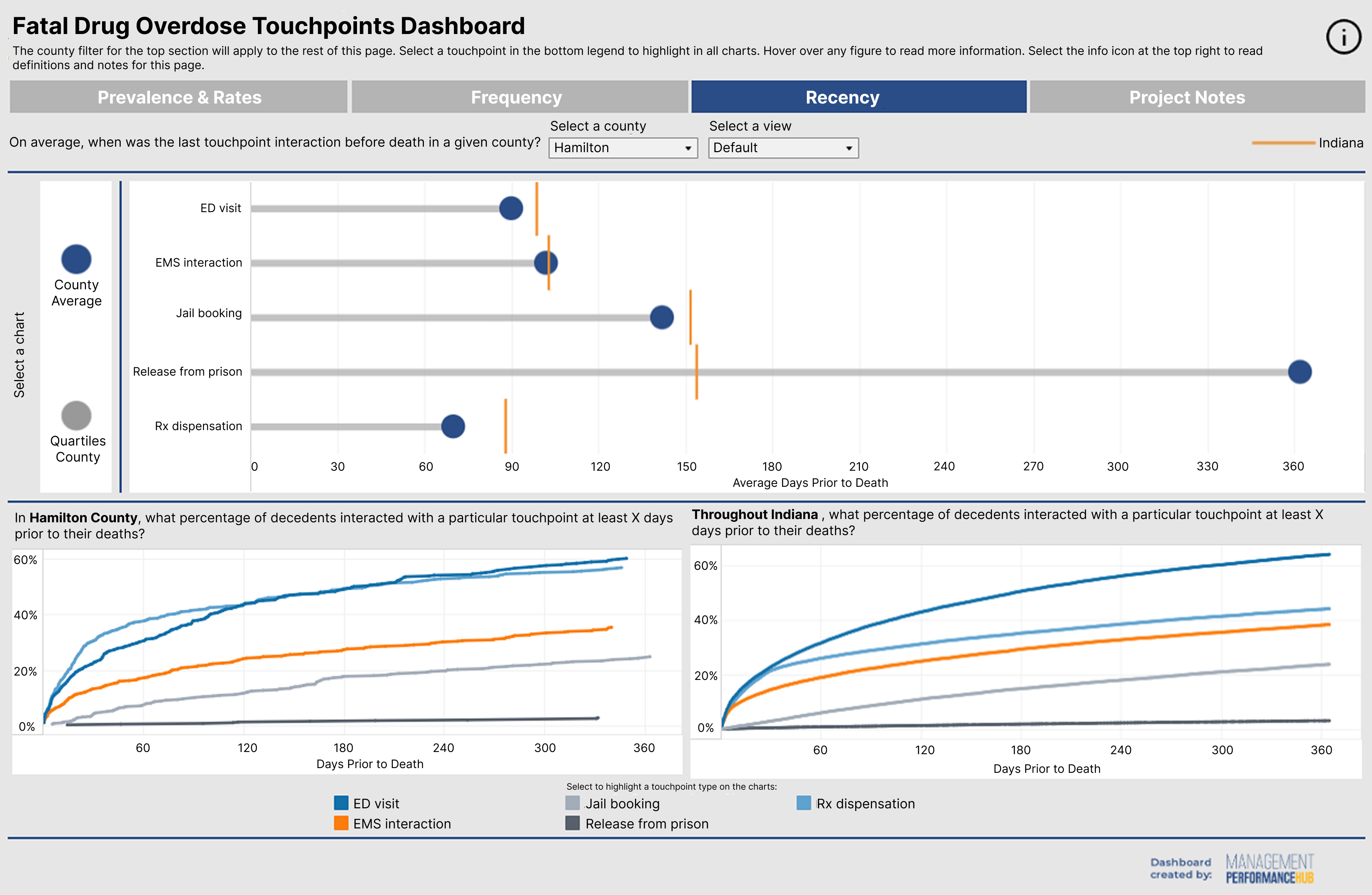Expand county list using dropdown arrow
The image size is (1372, 895).
pyautogui.click(x=688, y=149)
